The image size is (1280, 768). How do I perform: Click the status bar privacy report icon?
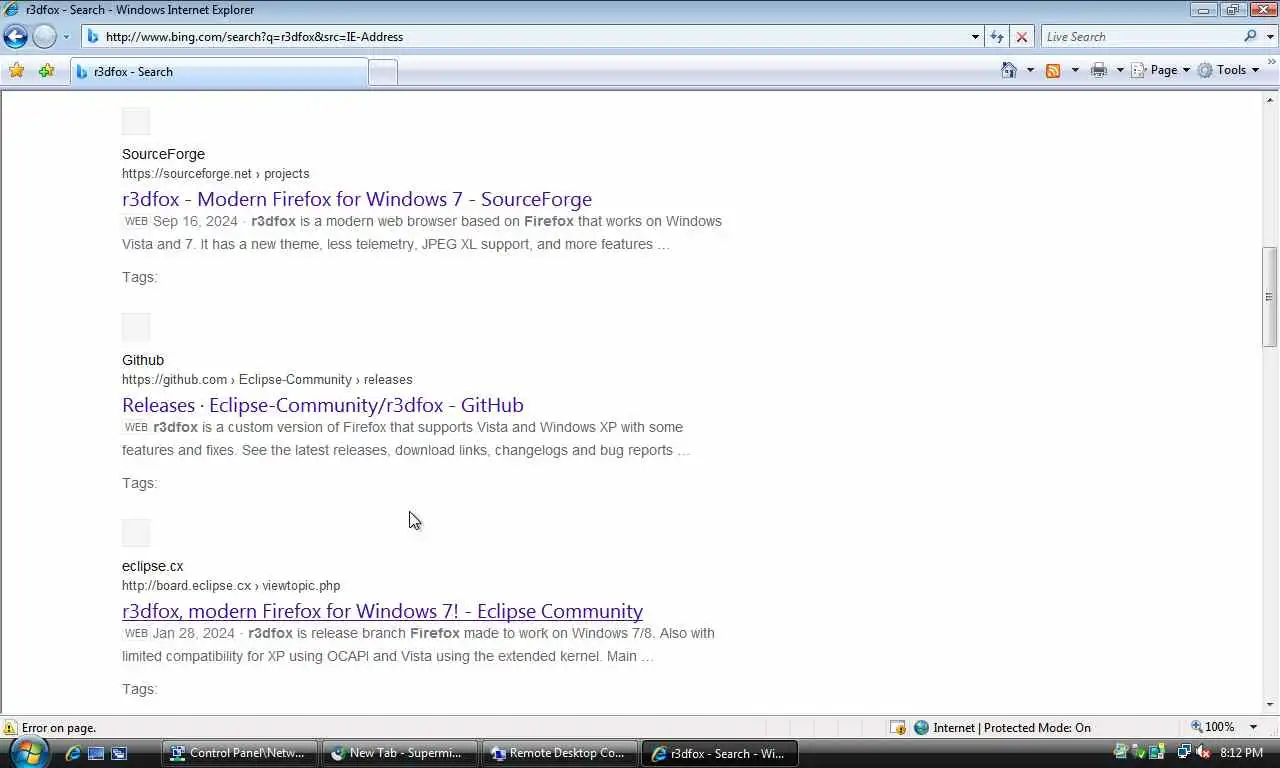coord(898,728)
